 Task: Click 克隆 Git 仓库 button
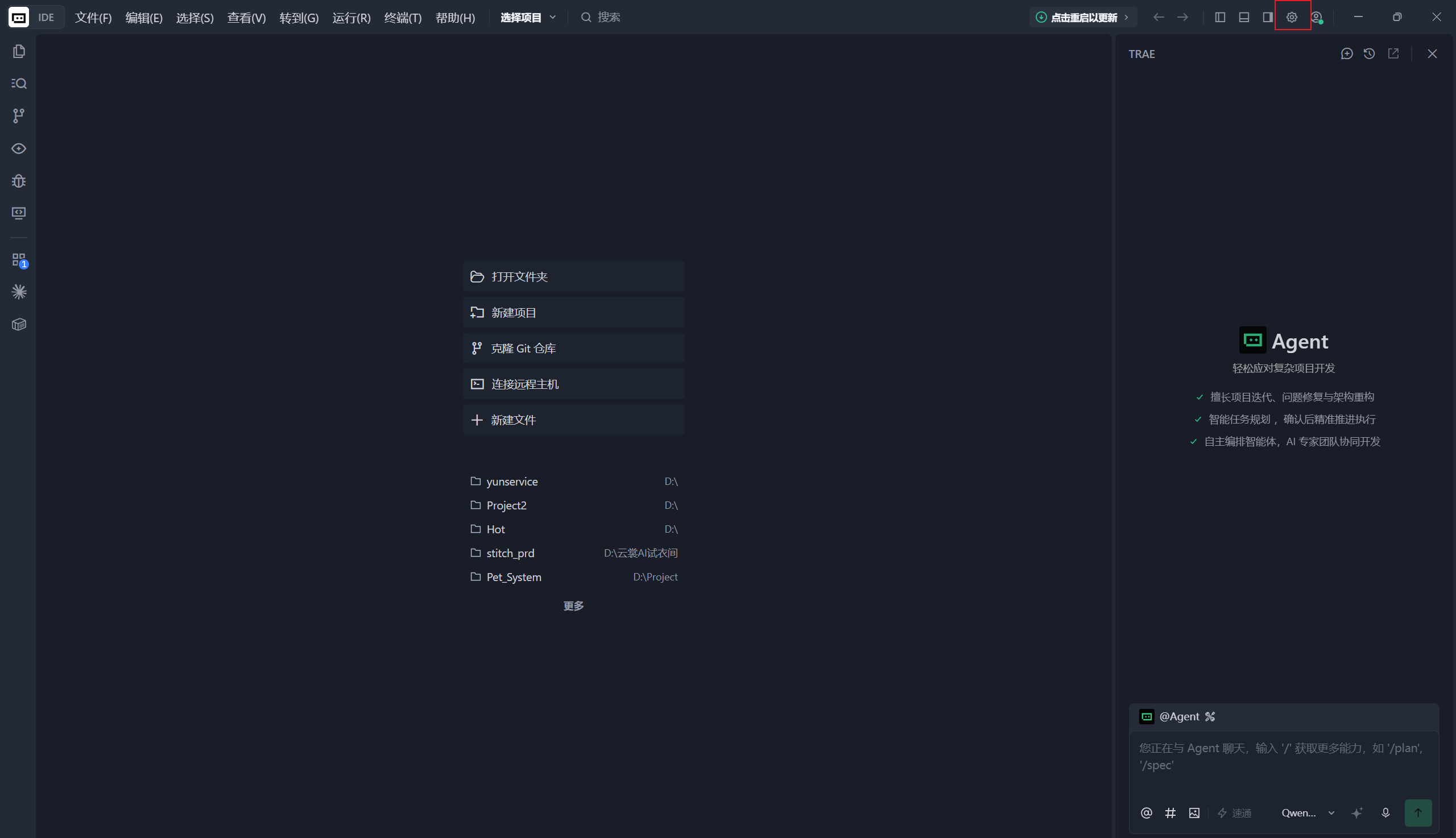[573, 348]
